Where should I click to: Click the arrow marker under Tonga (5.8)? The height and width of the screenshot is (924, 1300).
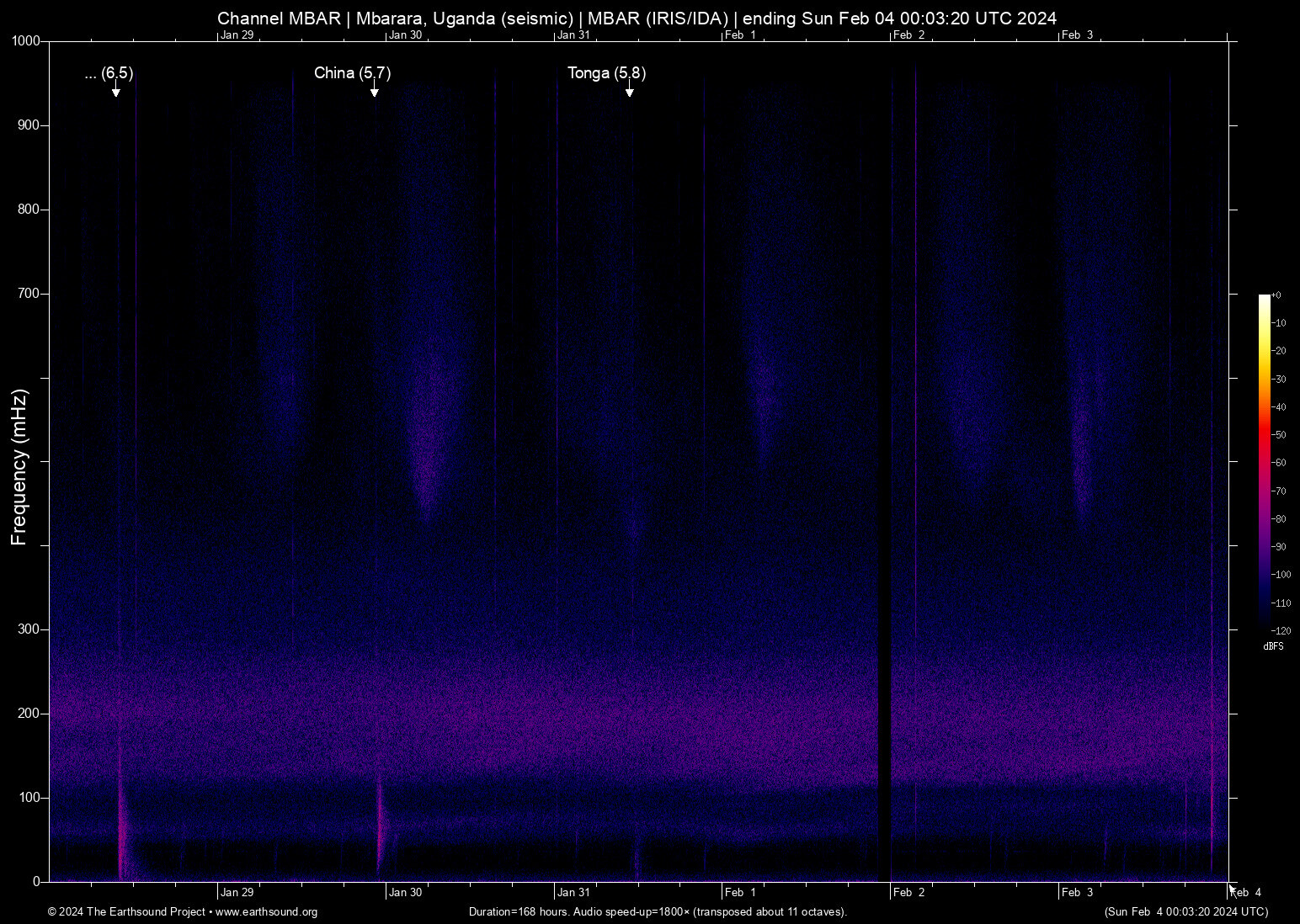(629, 91)
